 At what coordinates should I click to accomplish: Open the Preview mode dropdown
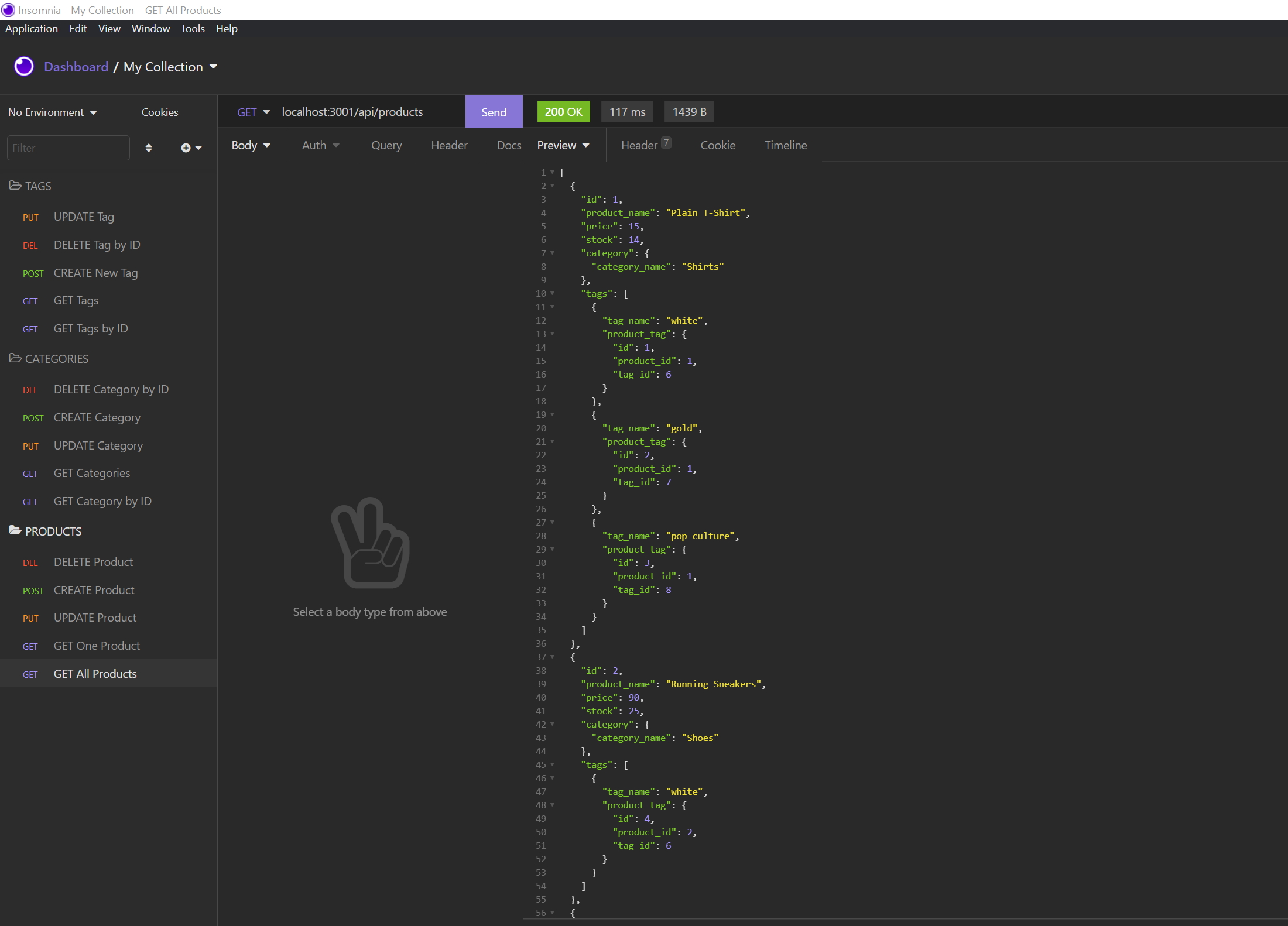563,145
